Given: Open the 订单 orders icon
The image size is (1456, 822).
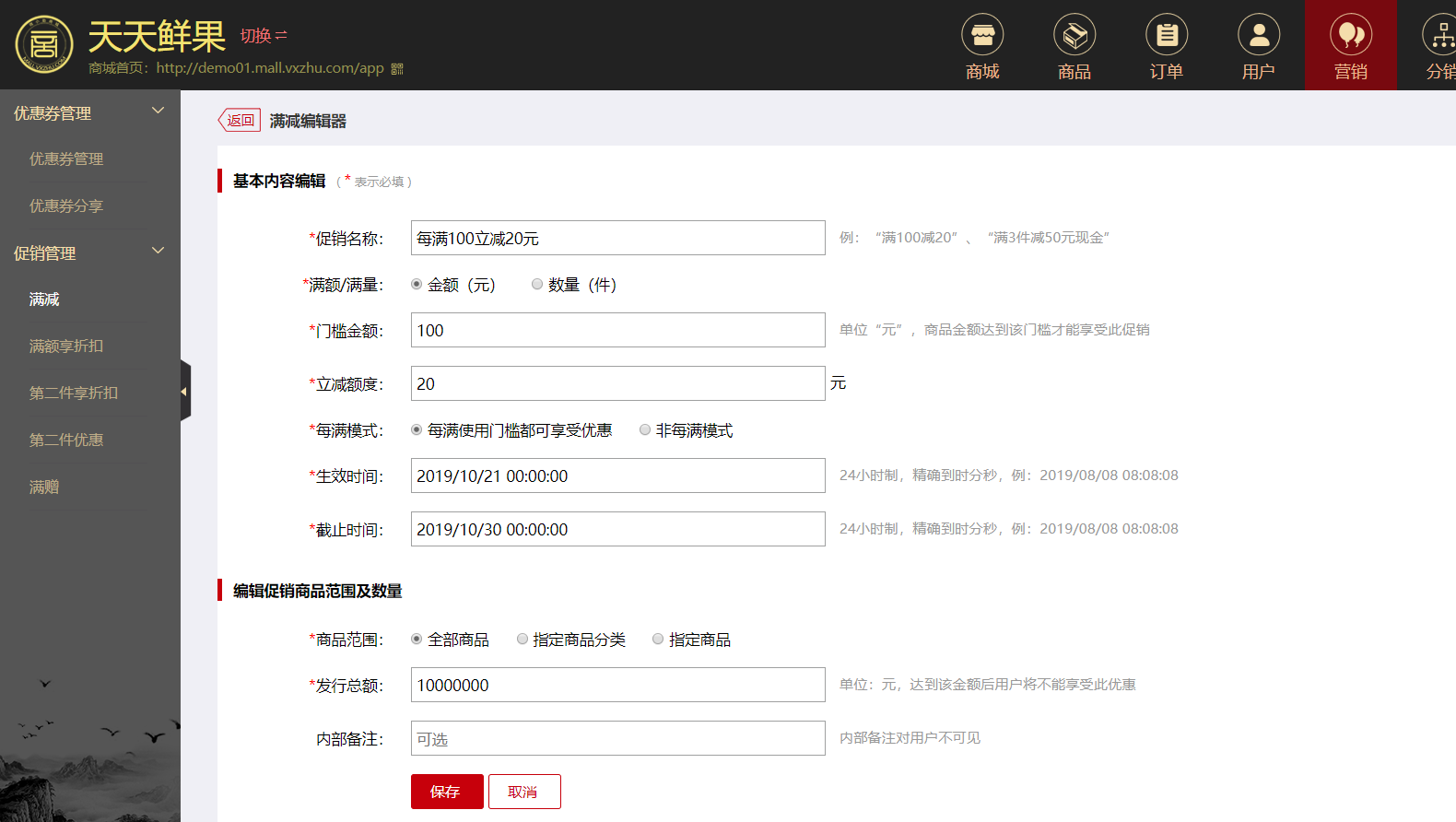Looking at the screenshot, I should 1167,45.
